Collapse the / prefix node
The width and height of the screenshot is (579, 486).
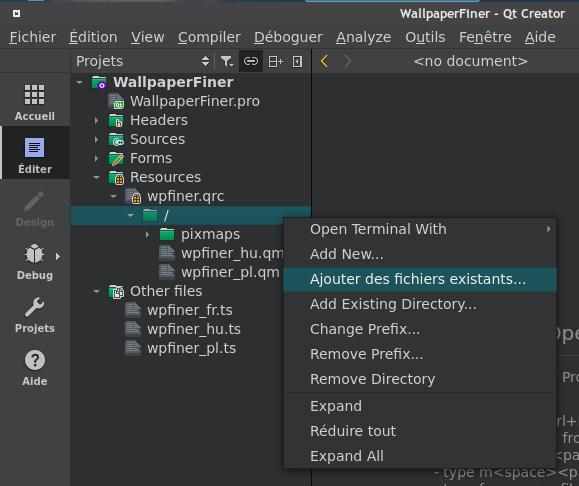(x=130, y=215)
